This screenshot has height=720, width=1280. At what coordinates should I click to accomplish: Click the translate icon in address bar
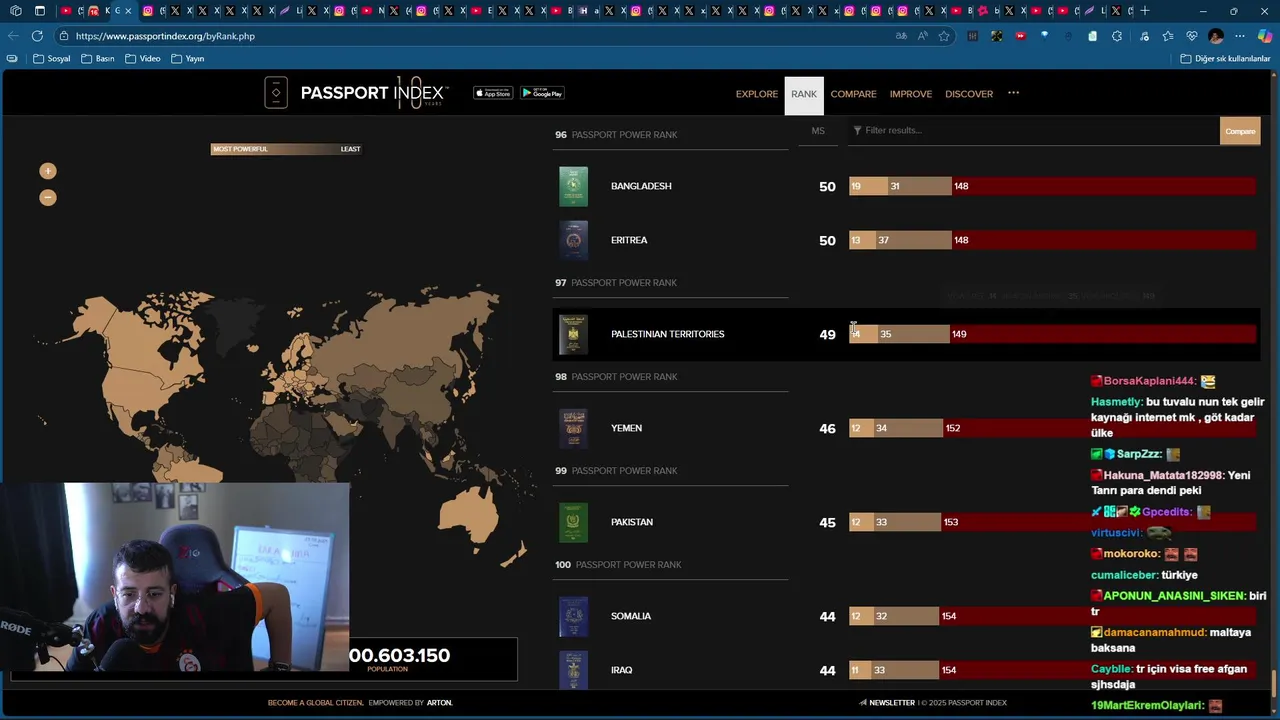point(901,36)
